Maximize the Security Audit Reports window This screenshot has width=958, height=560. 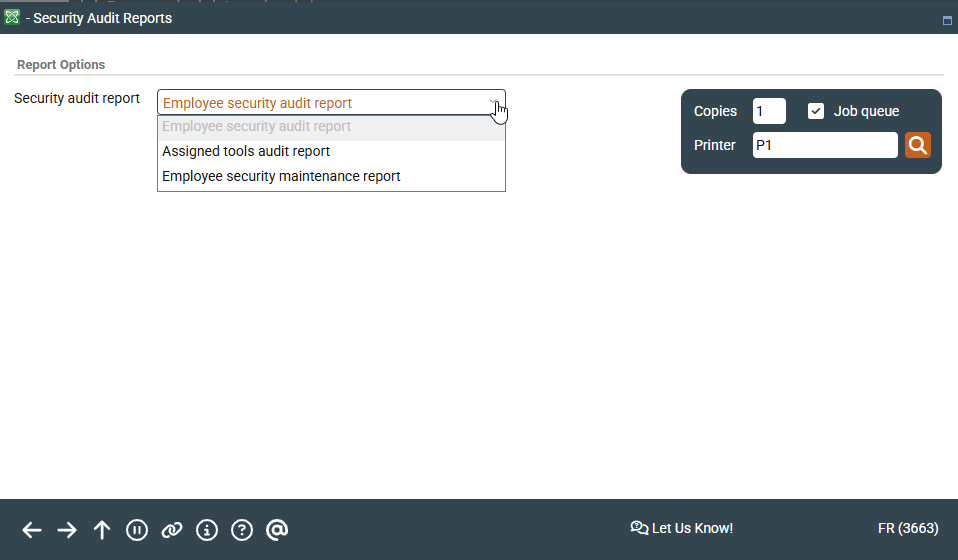tap(947, 20)
